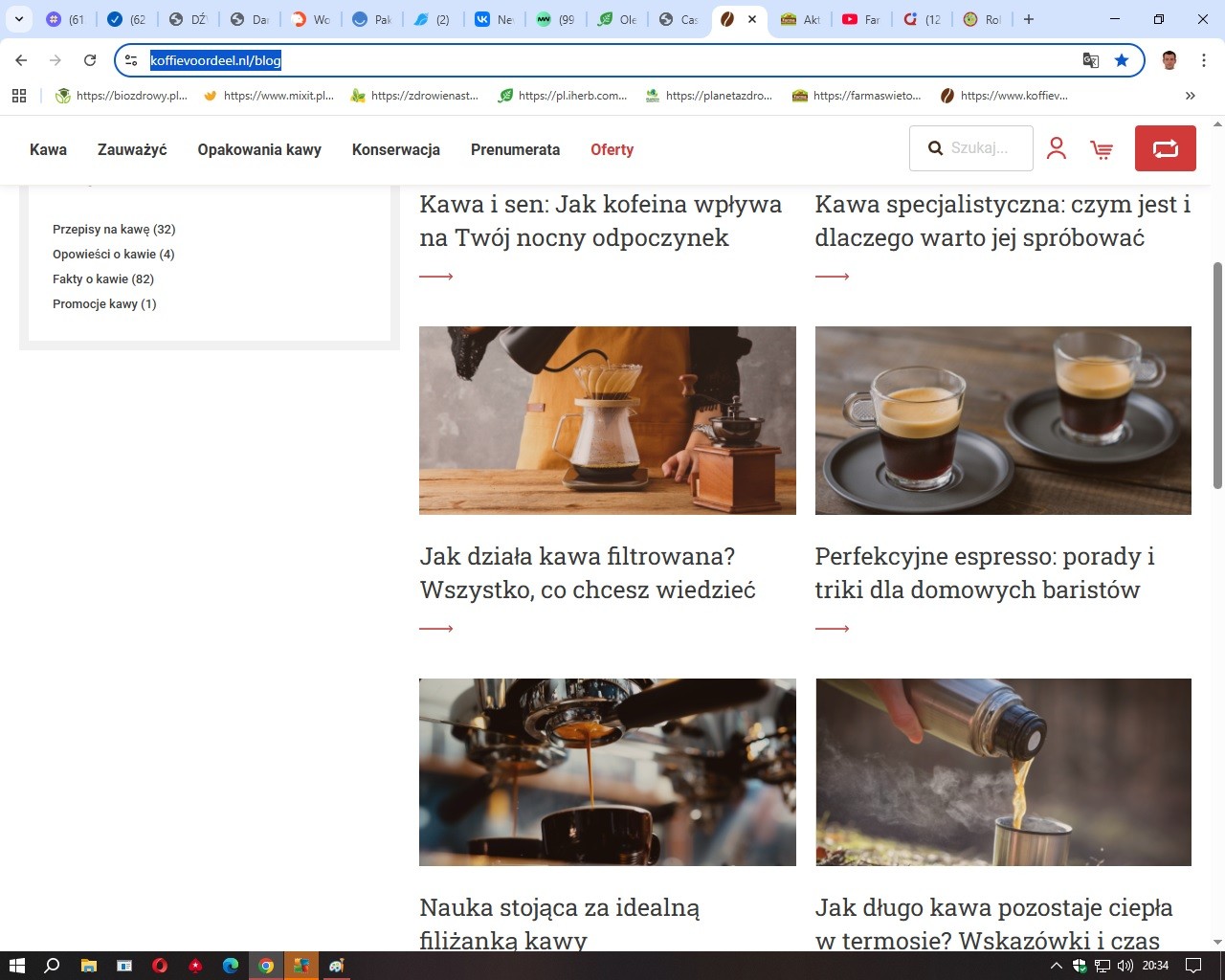Open article 'Kawa i sen' title
This screenshot has width=1225, height=980.
click(x=601, y=221)
